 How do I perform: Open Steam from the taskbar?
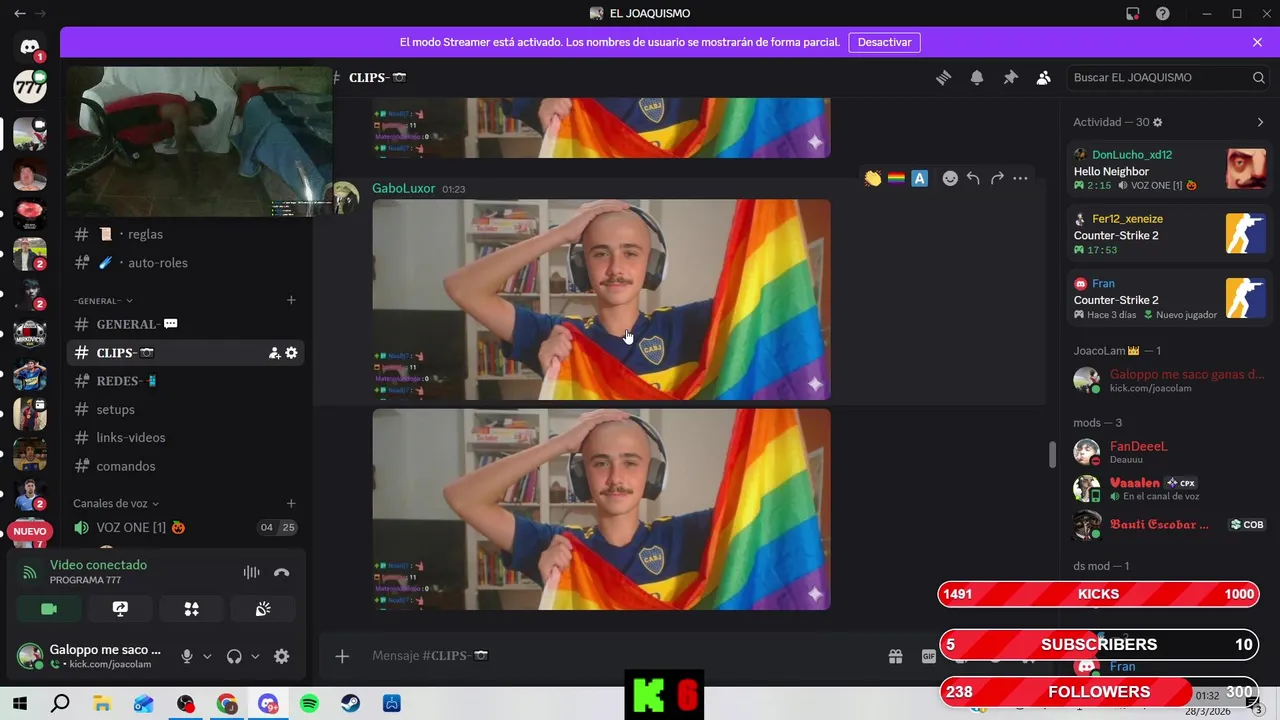(350, 704)
